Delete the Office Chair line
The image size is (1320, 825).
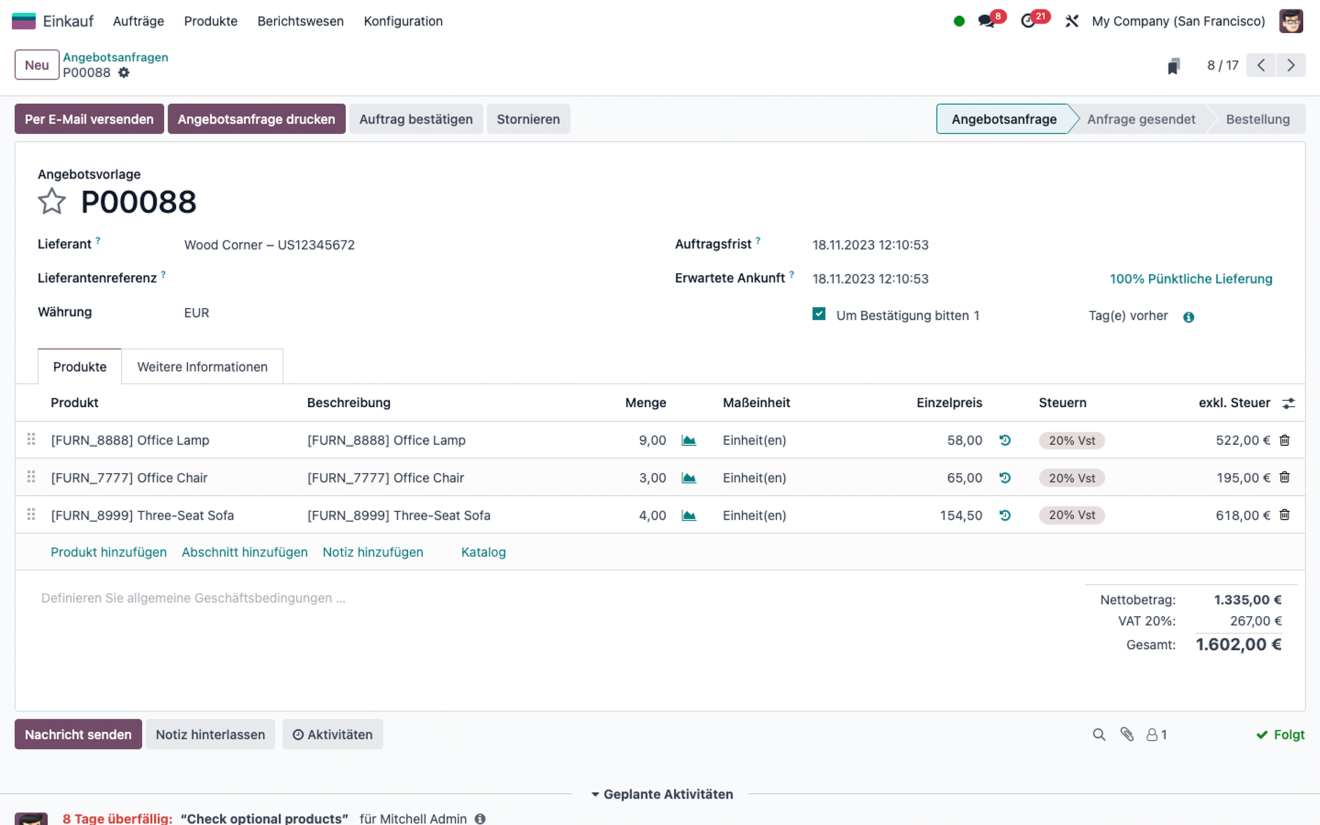pos(1285,477)
